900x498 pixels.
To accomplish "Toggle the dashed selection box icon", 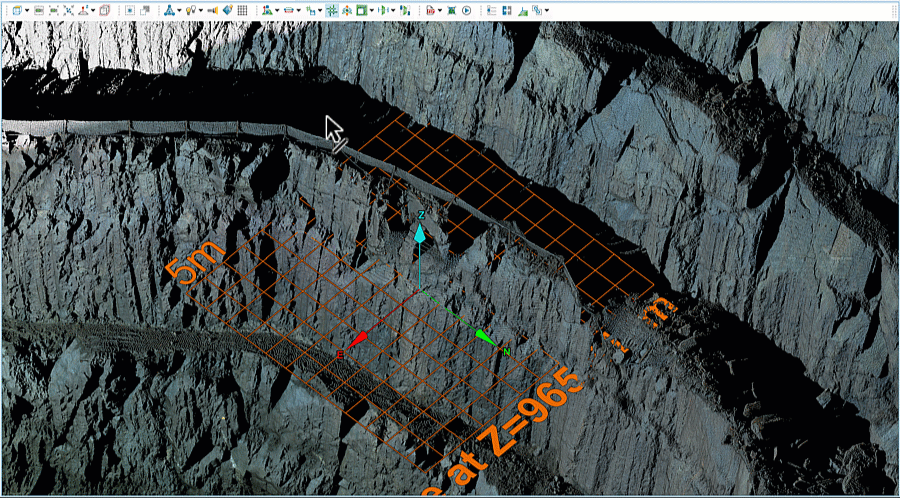I will [129, 10].
